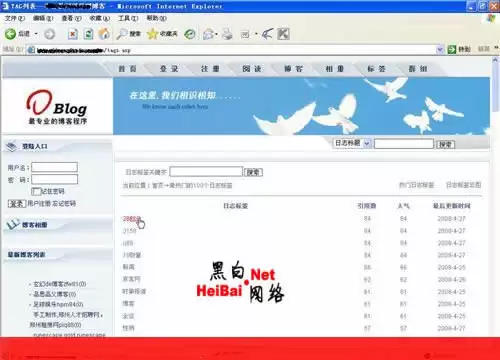Open the 时事报道 tag link
Screen dimensions: 500x360
pyautogui.click(x=134, y=291)
